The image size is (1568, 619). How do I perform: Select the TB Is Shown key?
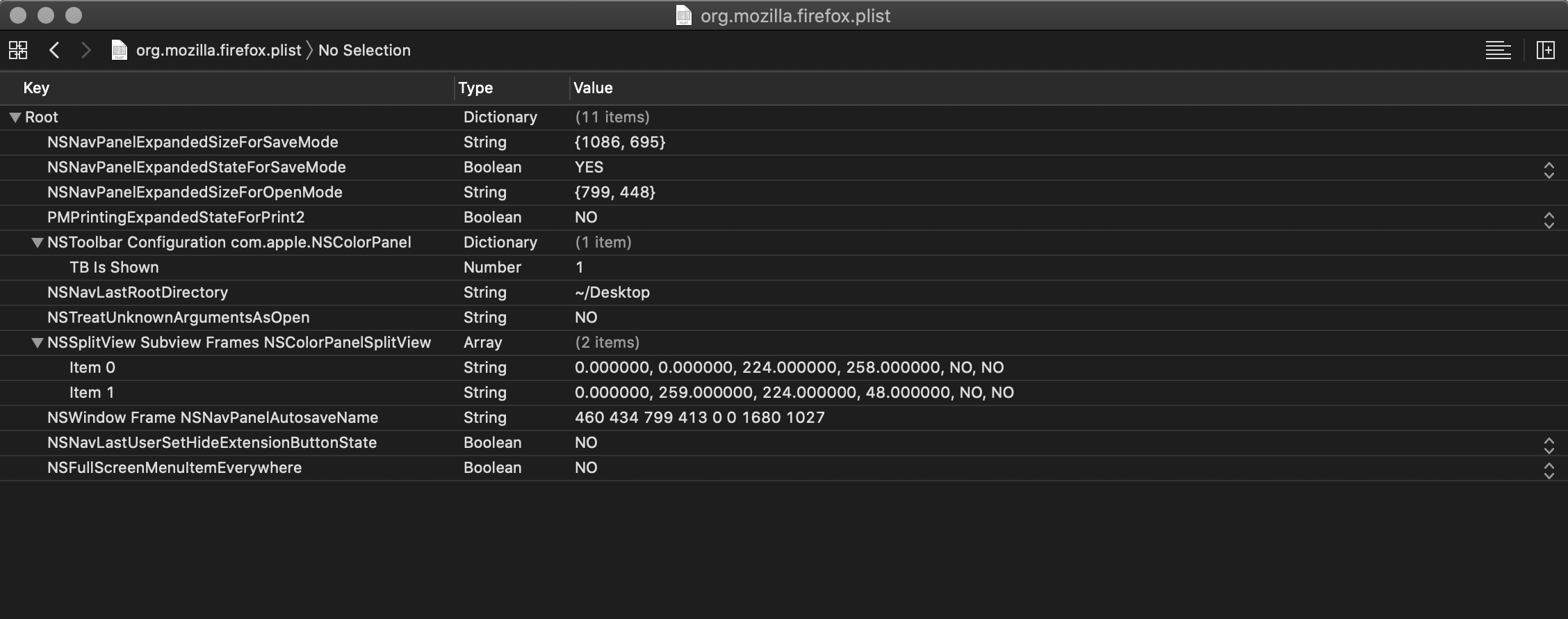[114, 267]
